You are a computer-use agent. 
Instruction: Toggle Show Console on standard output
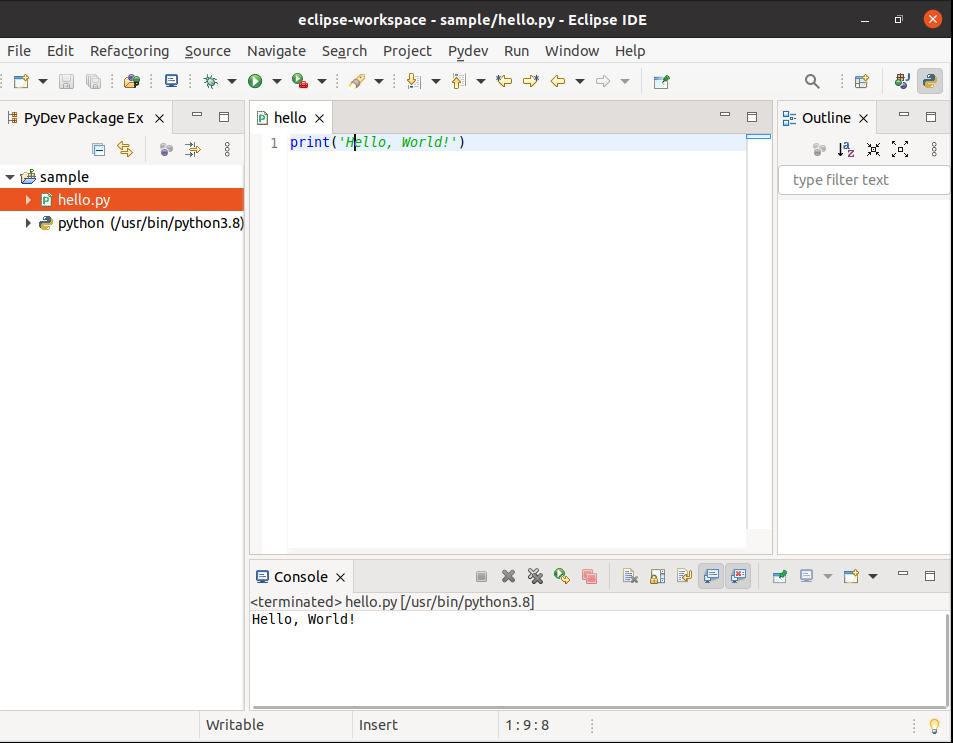click(x=711, y=576)
